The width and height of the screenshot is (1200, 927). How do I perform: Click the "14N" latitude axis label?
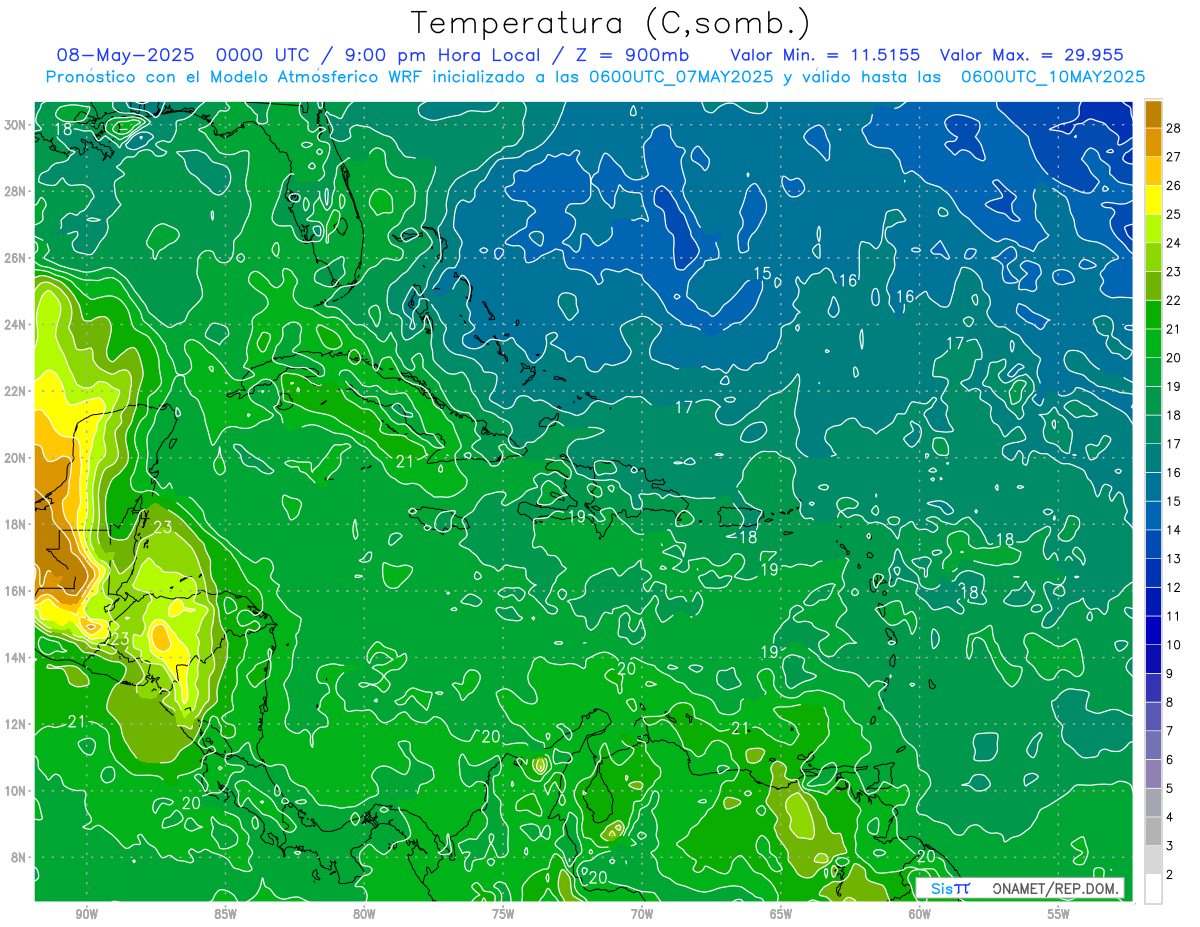[x=15, y=657]
